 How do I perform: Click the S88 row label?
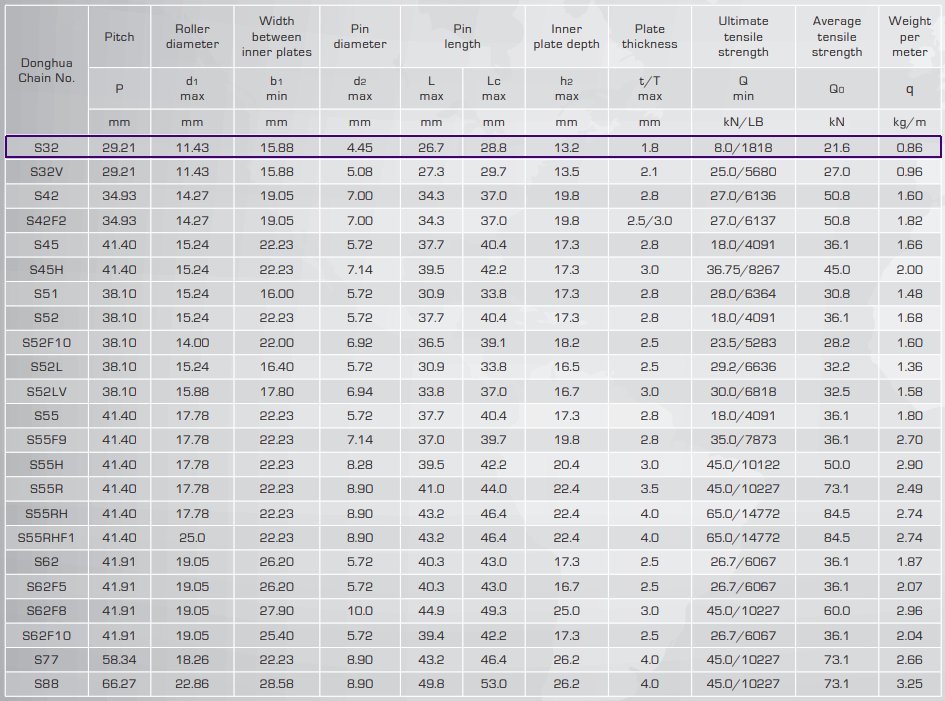click(46, 684)
